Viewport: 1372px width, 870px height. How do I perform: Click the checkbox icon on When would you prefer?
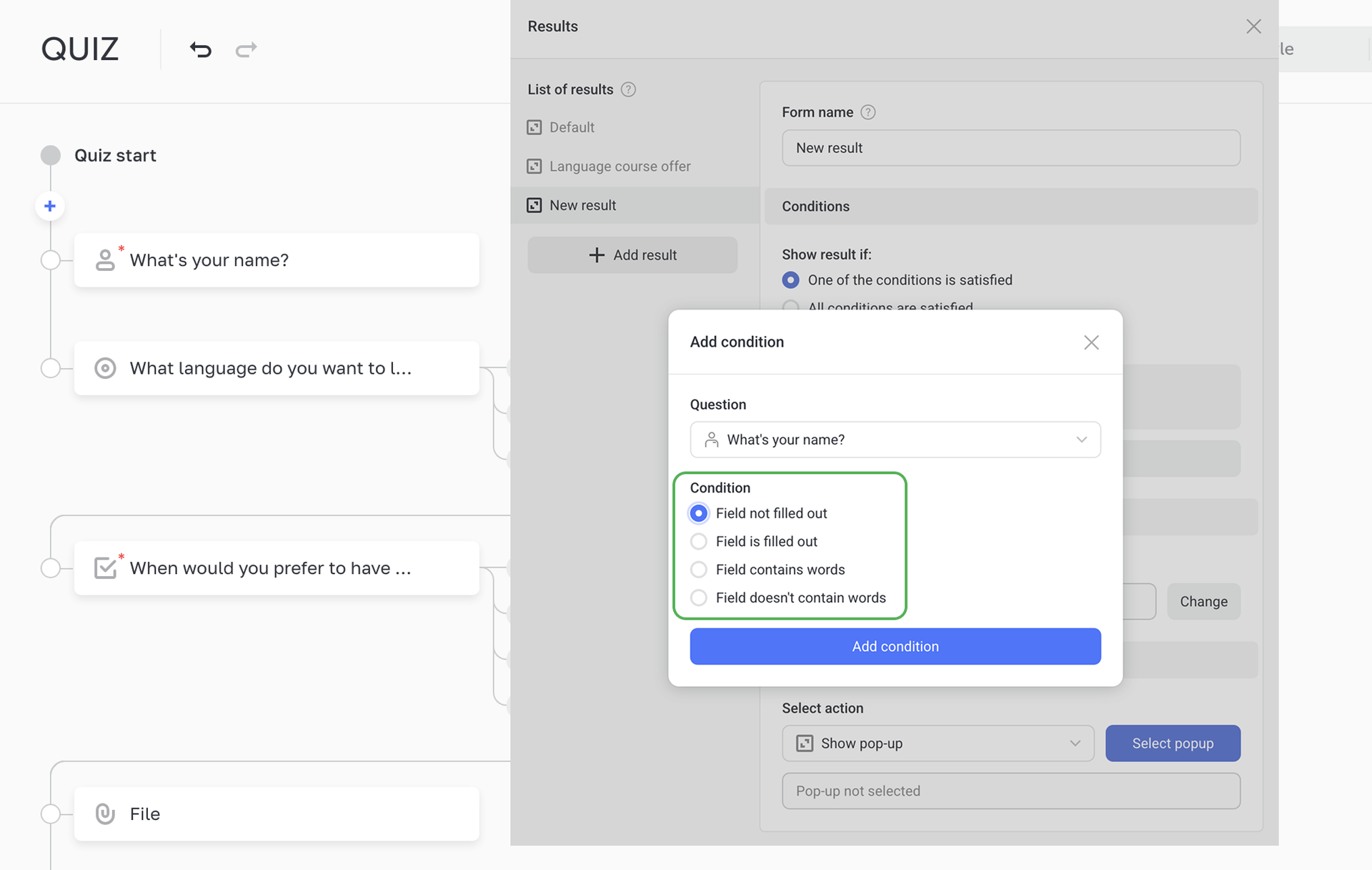click(x=105, y=568)
